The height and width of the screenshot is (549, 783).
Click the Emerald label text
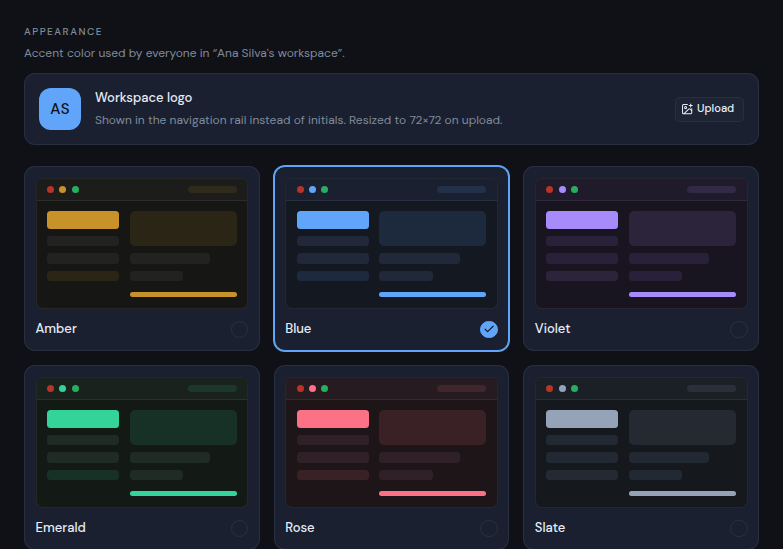click(x=60, y=528)
